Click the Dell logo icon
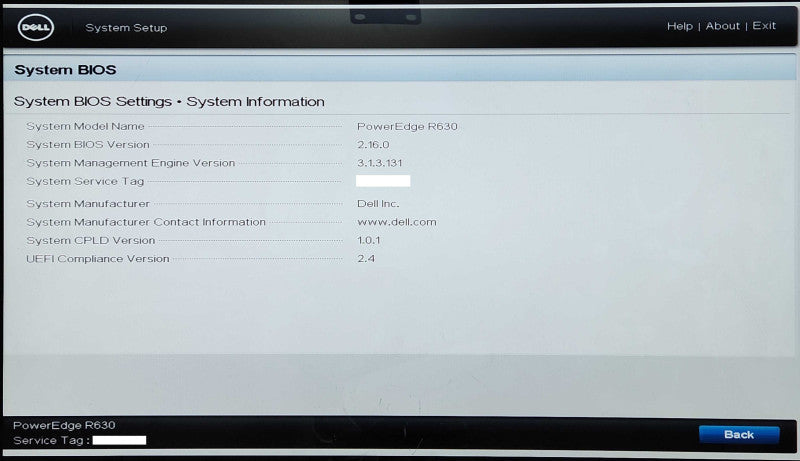This screenshot has width=800, height=461. pos(36,28)
